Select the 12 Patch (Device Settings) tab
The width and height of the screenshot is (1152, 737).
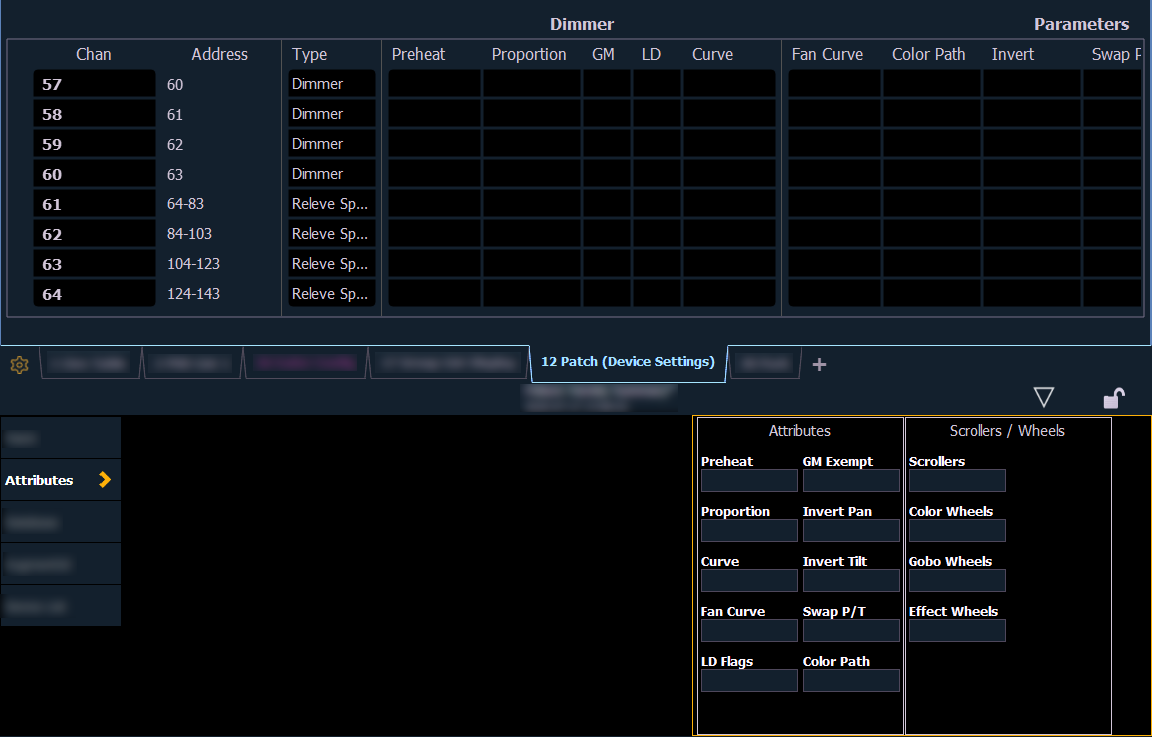627,362
